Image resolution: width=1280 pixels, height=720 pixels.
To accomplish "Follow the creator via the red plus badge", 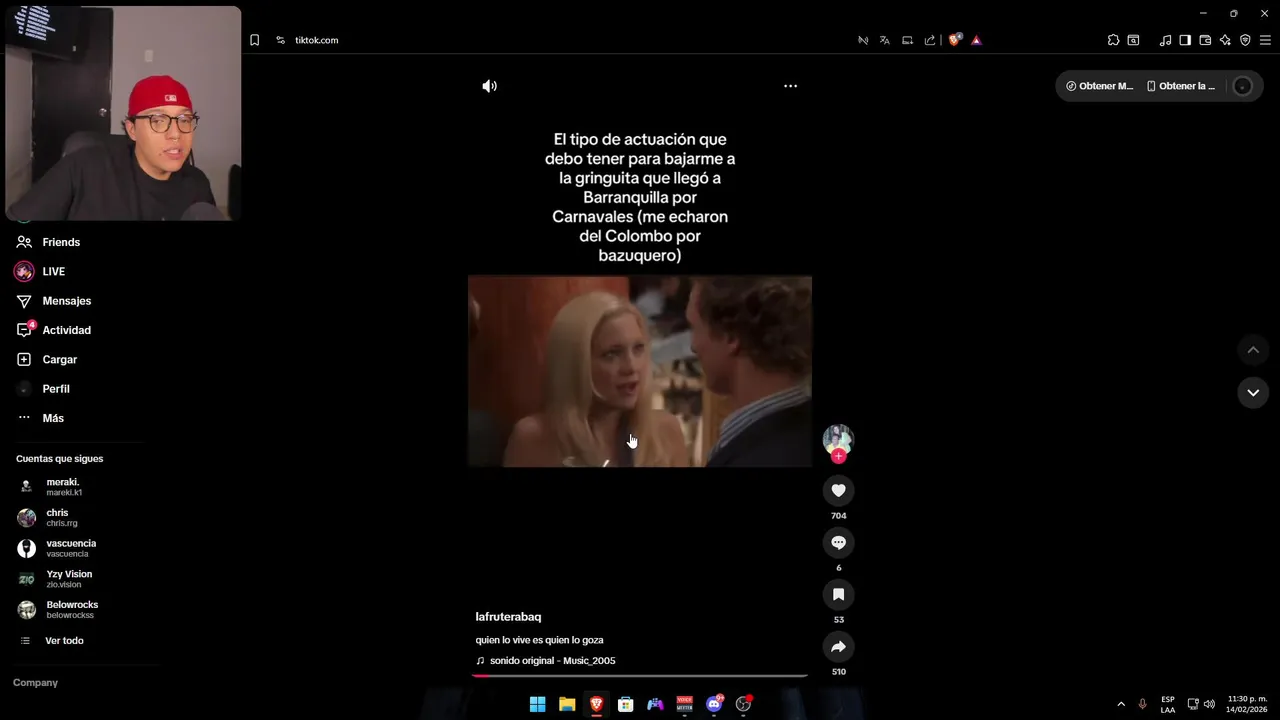I will pyautogui.click(x=838, y=456).
